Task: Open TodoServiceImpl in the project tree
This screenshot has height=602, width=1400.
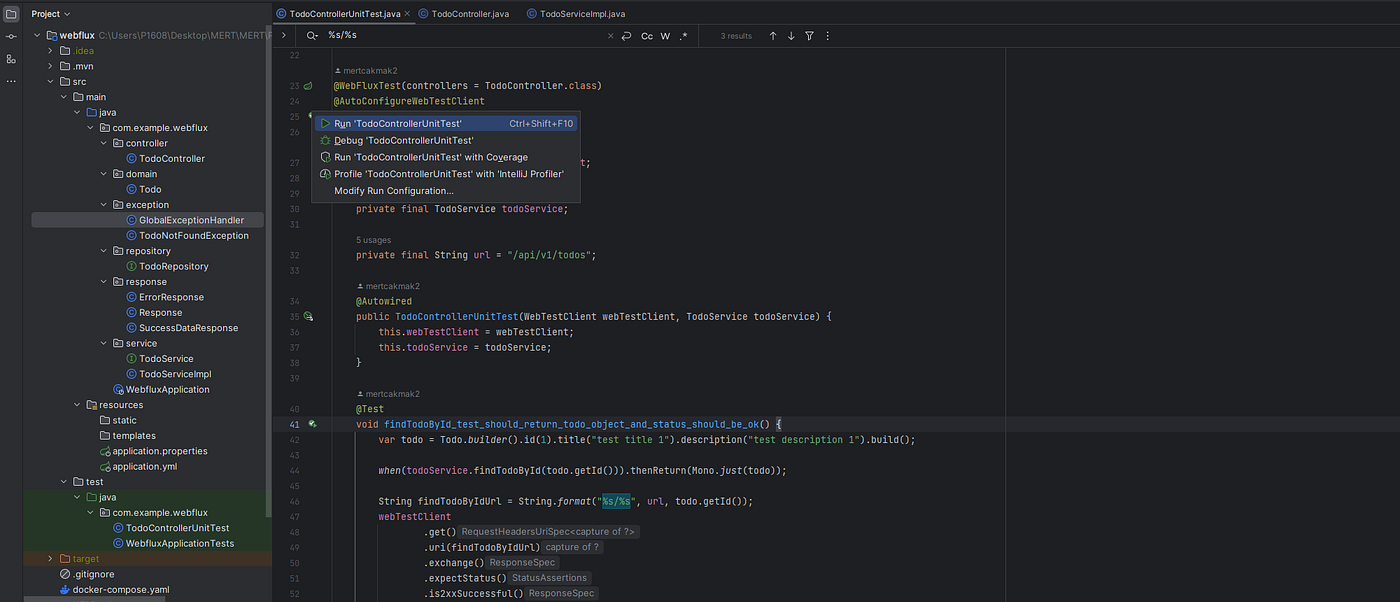Action: click(175, 374)
